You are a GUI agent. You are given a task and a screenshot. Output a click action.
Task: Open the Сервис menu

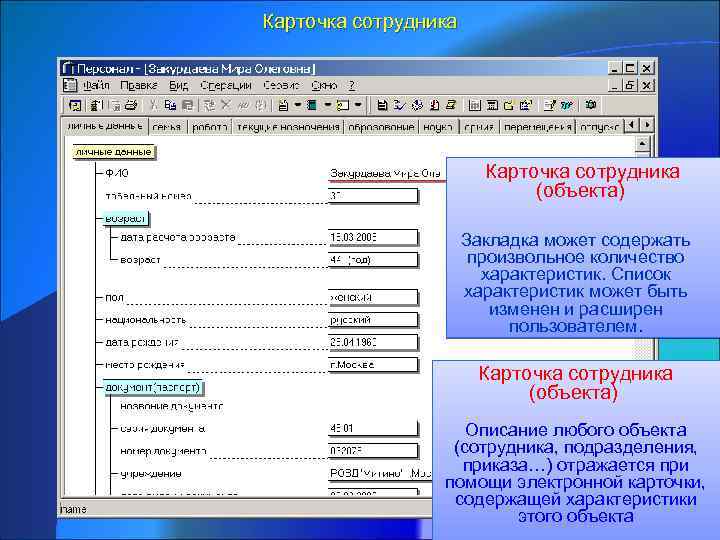click(281, 85)
